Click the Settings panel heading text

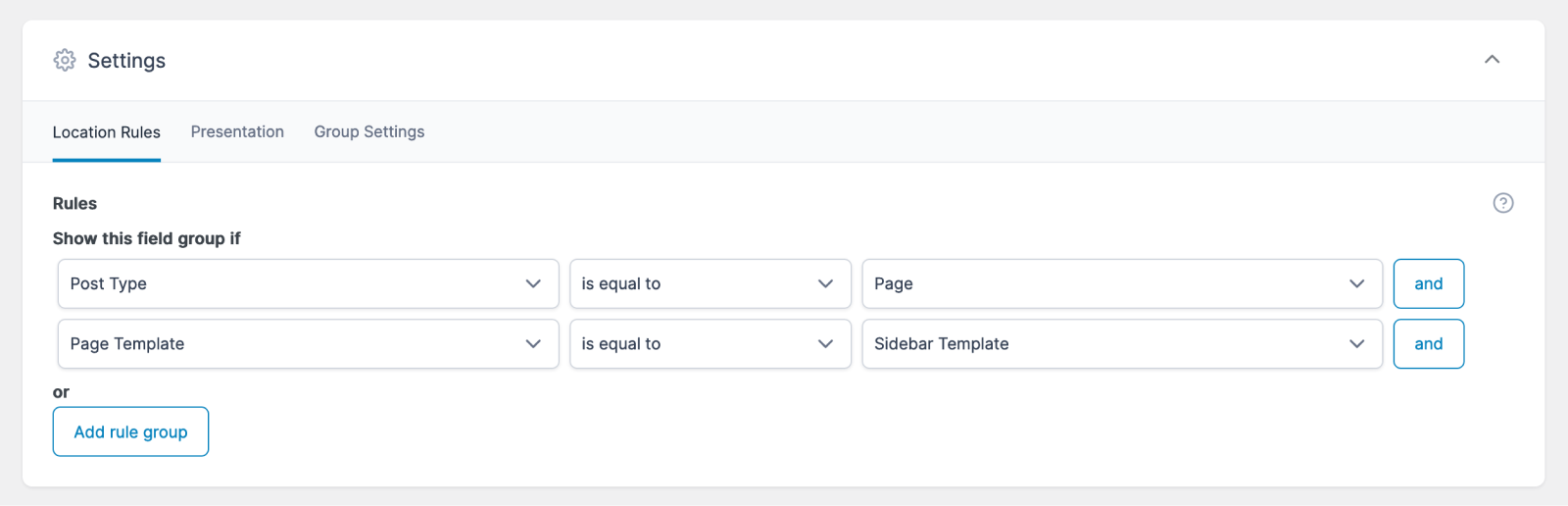[x=126, y=61]
